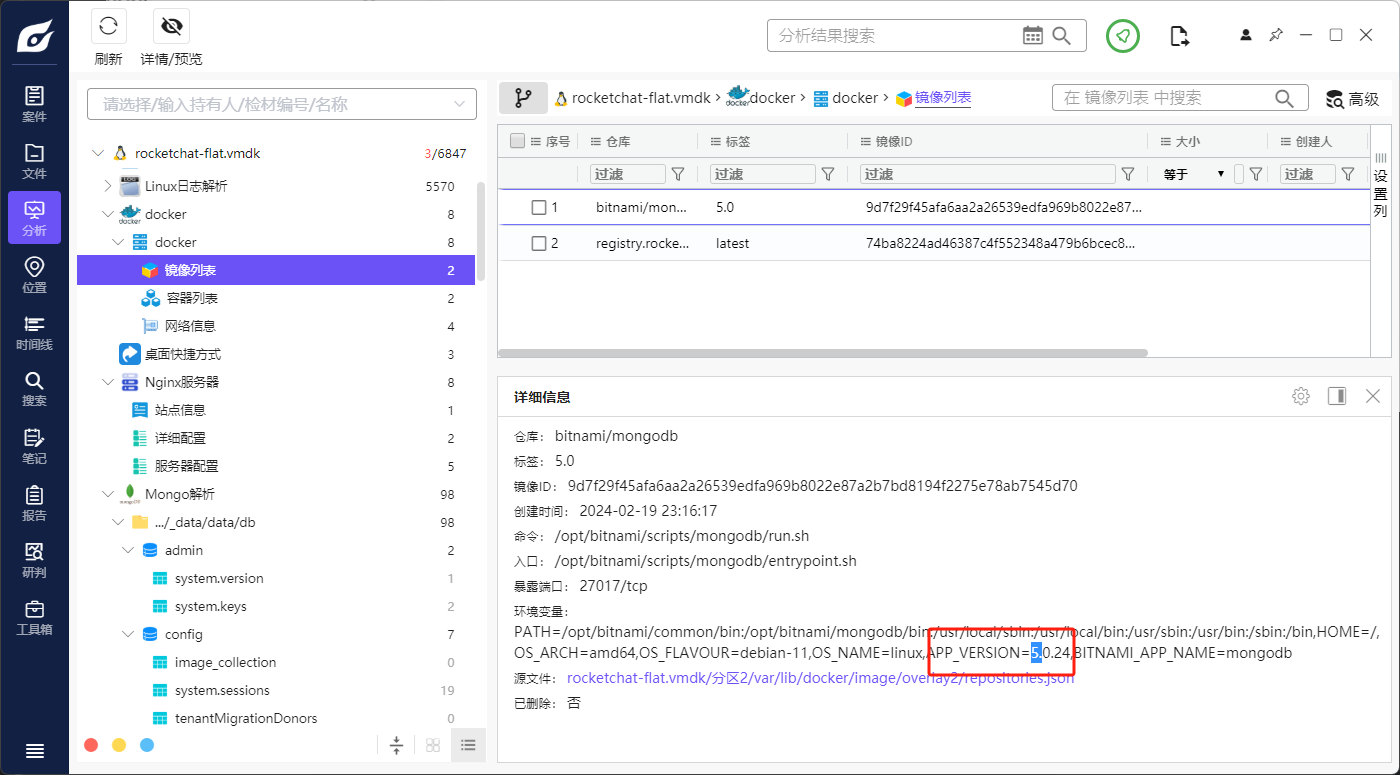Viewport: 1400px width, 775px height.
Task: Click the calendar icon in search box
Action: 1033,36
